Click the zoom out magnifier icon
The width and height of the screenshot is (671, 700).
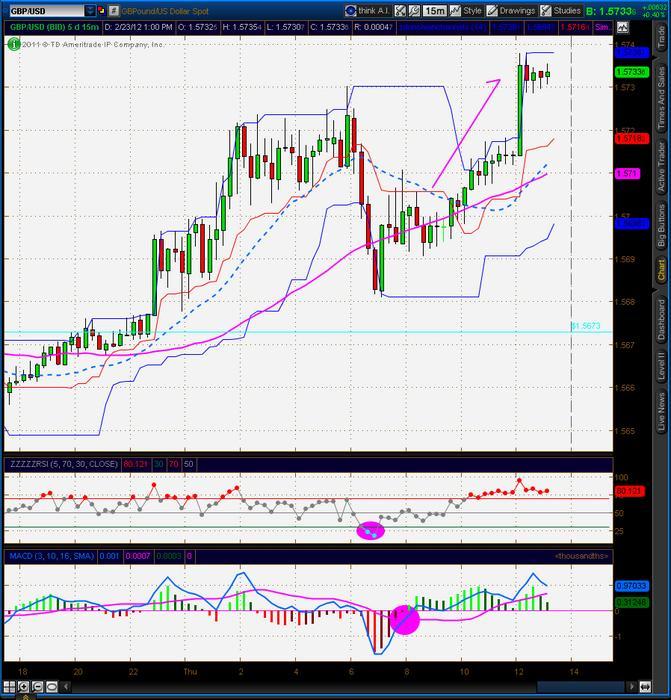coord(38,687)
